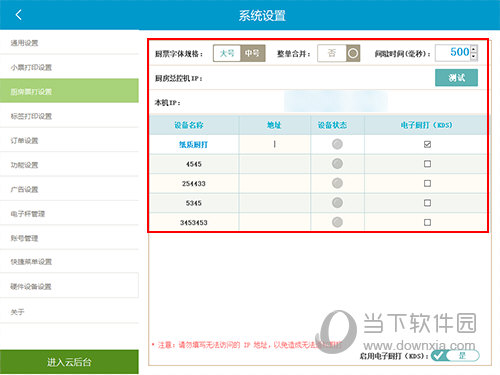This screenshot has height=375, width=500.
Task: Open 功能设置 in the sidebar
Action: coord(69,164)
